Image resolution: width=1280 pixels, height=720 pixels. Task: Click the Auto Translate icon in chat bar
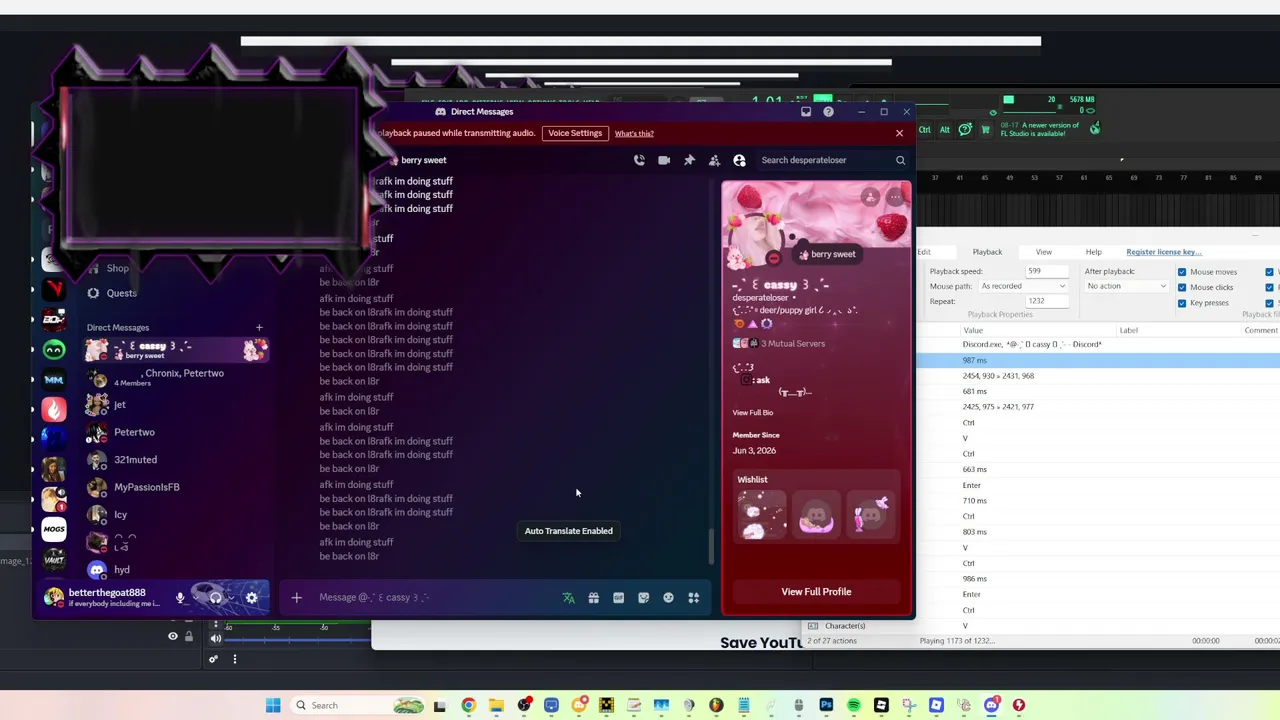[x=569, y=598]
